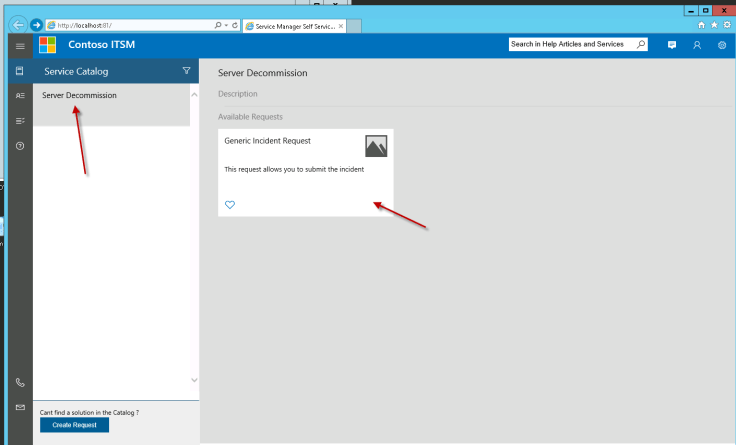736x445 pixels.
Task: Click the phone icon in sidebar
Action: tap(19, 383)
